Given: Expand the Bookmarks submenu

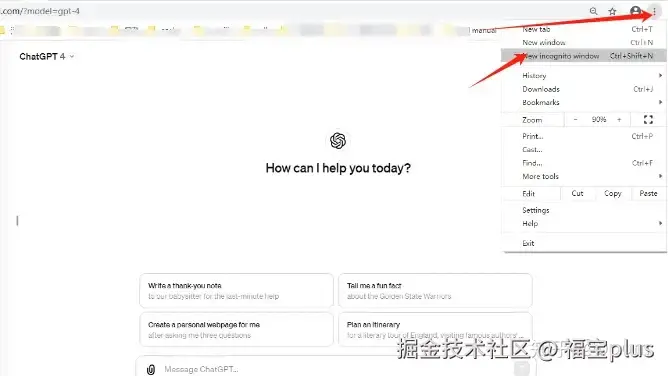Looking at the screenshot, I should (583, 102).
